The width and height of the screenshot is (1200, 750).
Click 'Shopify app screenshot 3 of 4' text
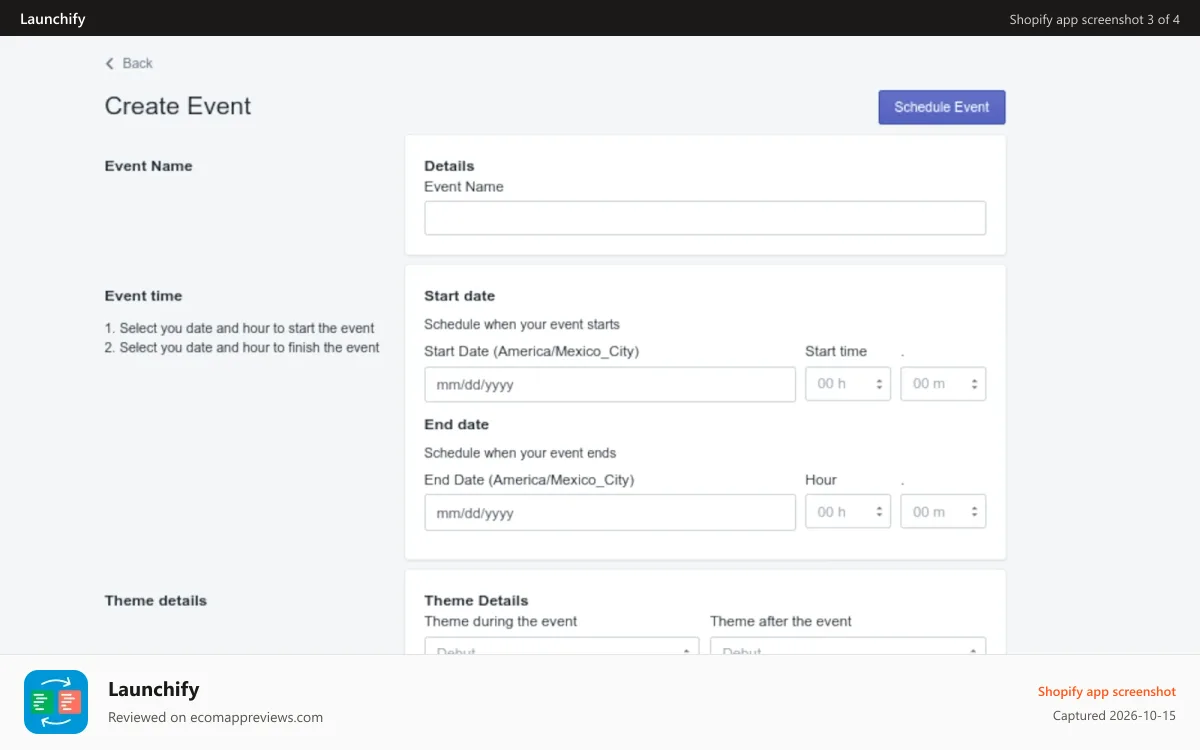click(1095, 19)
